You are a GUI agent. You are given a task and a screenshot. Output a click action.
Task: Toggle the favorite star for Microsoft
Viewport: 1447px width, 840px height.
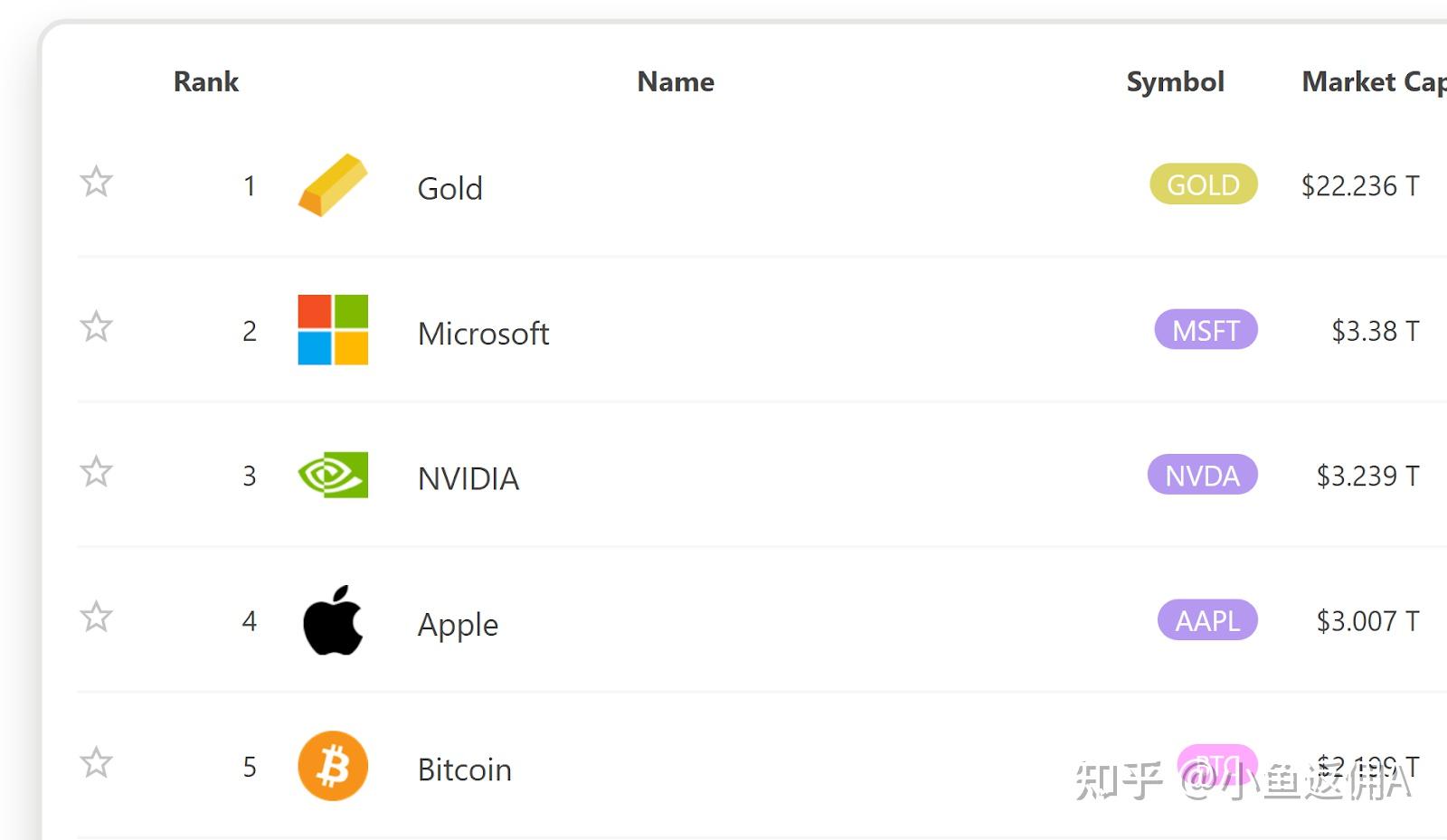(x=96, y=326)
